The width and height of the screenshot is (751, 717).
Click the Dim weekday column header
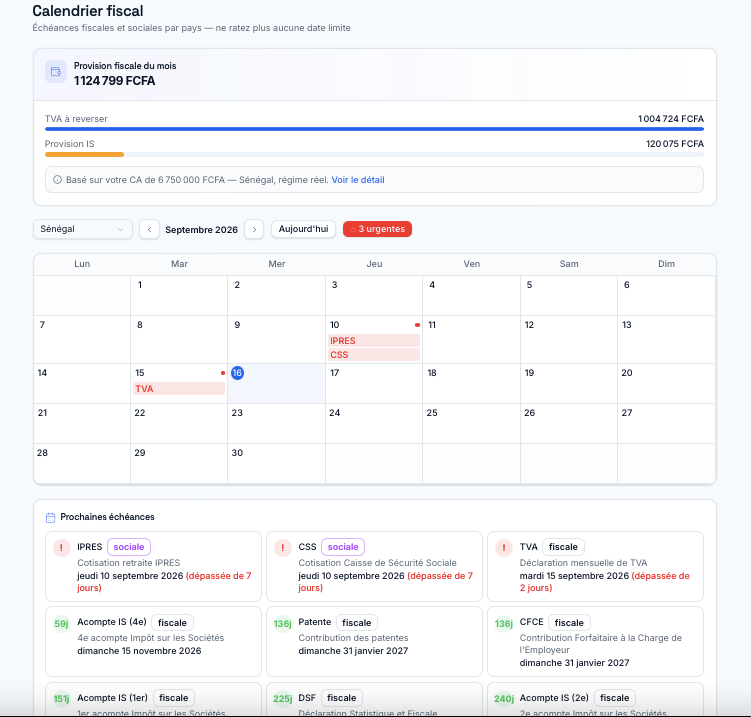tap(666, 263)
